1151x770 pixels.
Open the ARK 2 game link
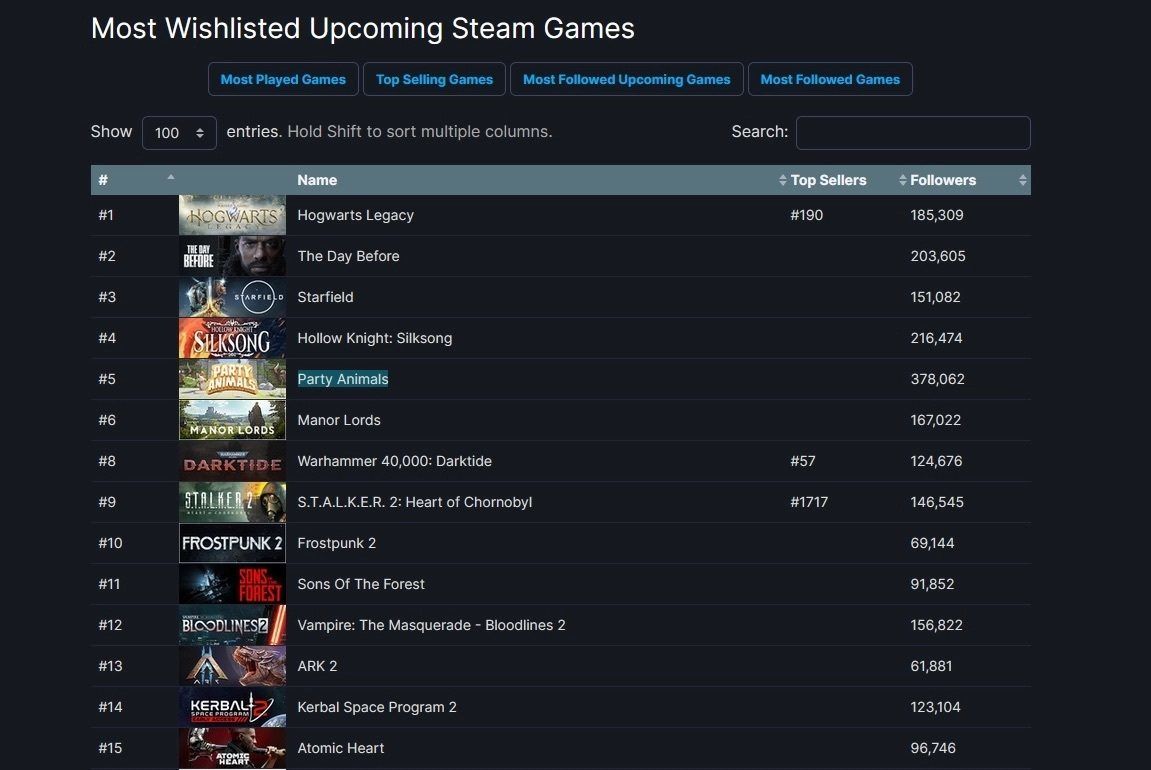coord(317,666)
